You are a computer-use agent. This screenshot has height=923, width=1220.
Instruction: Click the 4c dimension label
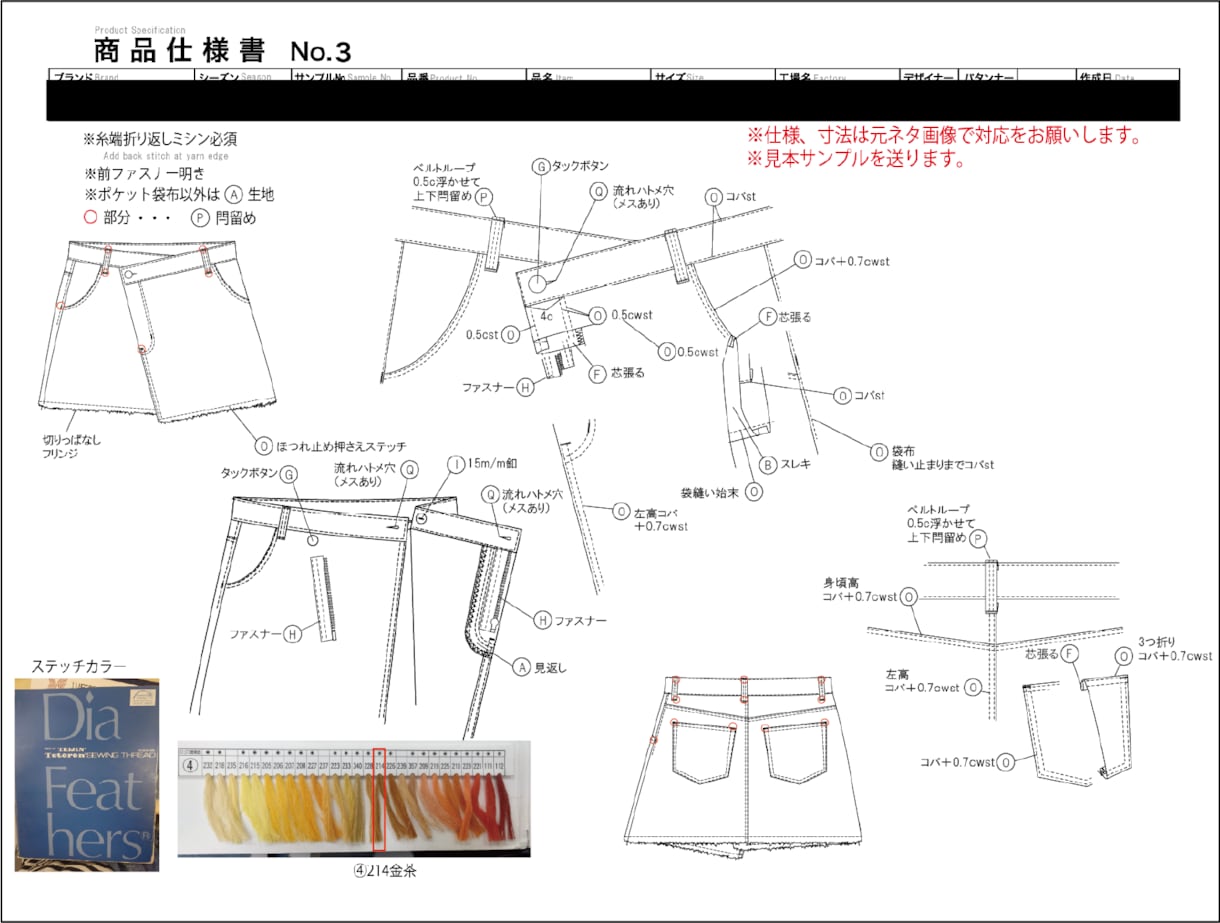coord(547,315)
